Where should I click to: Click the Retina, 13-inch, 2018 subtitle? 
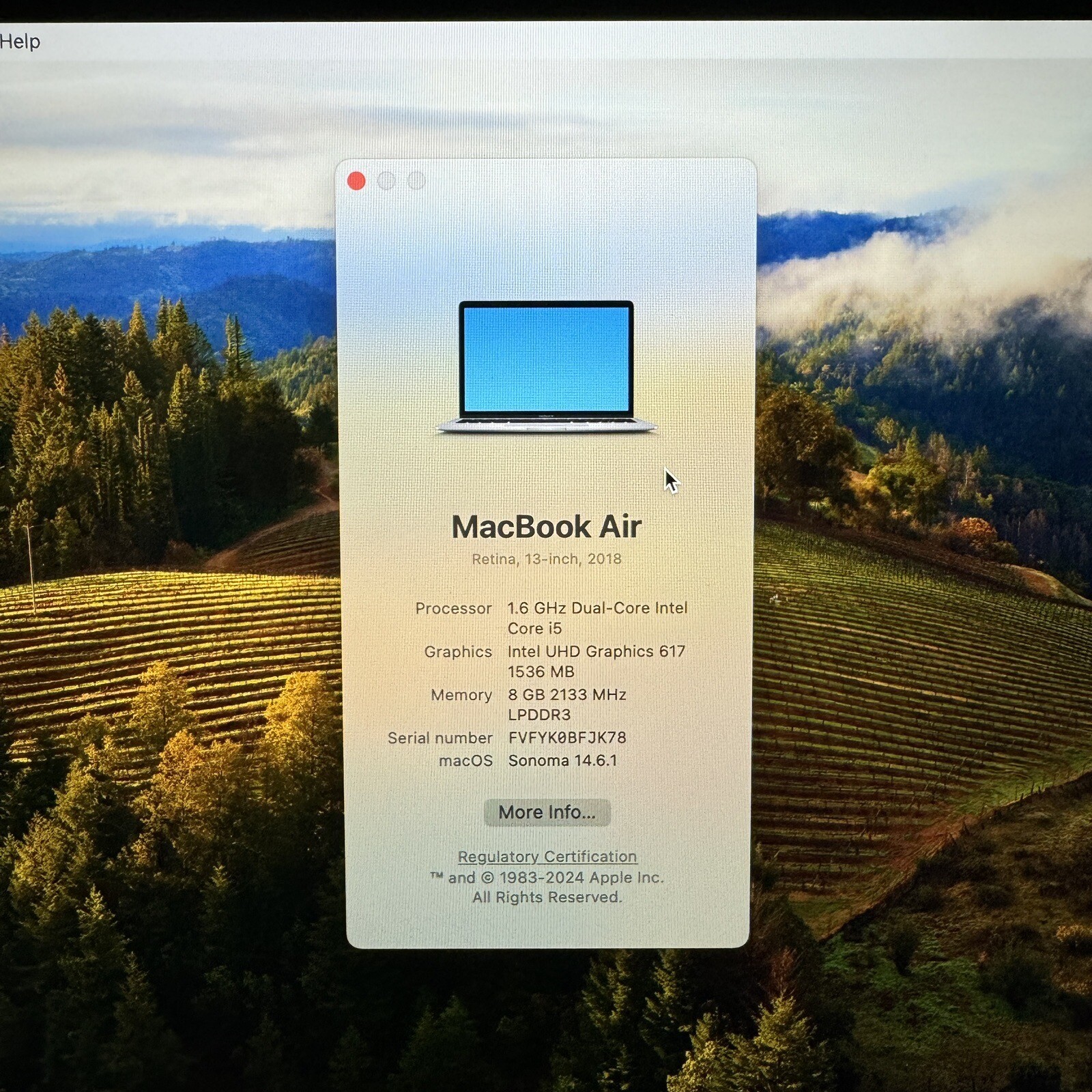click(546, 559)
